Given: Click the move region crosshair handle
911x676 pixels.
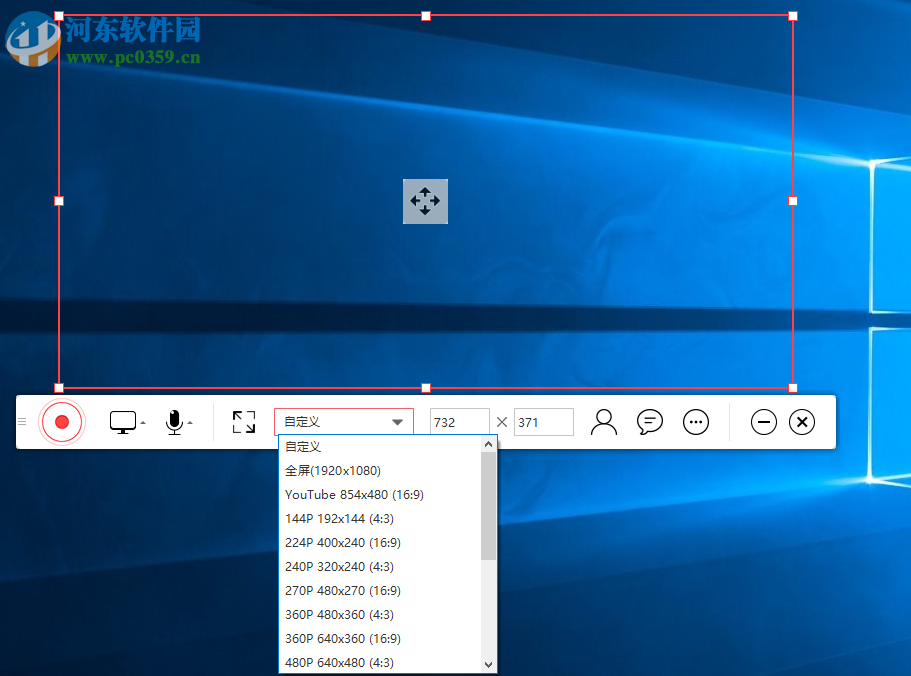Looking at the screenshot, I should click(425, 201).
